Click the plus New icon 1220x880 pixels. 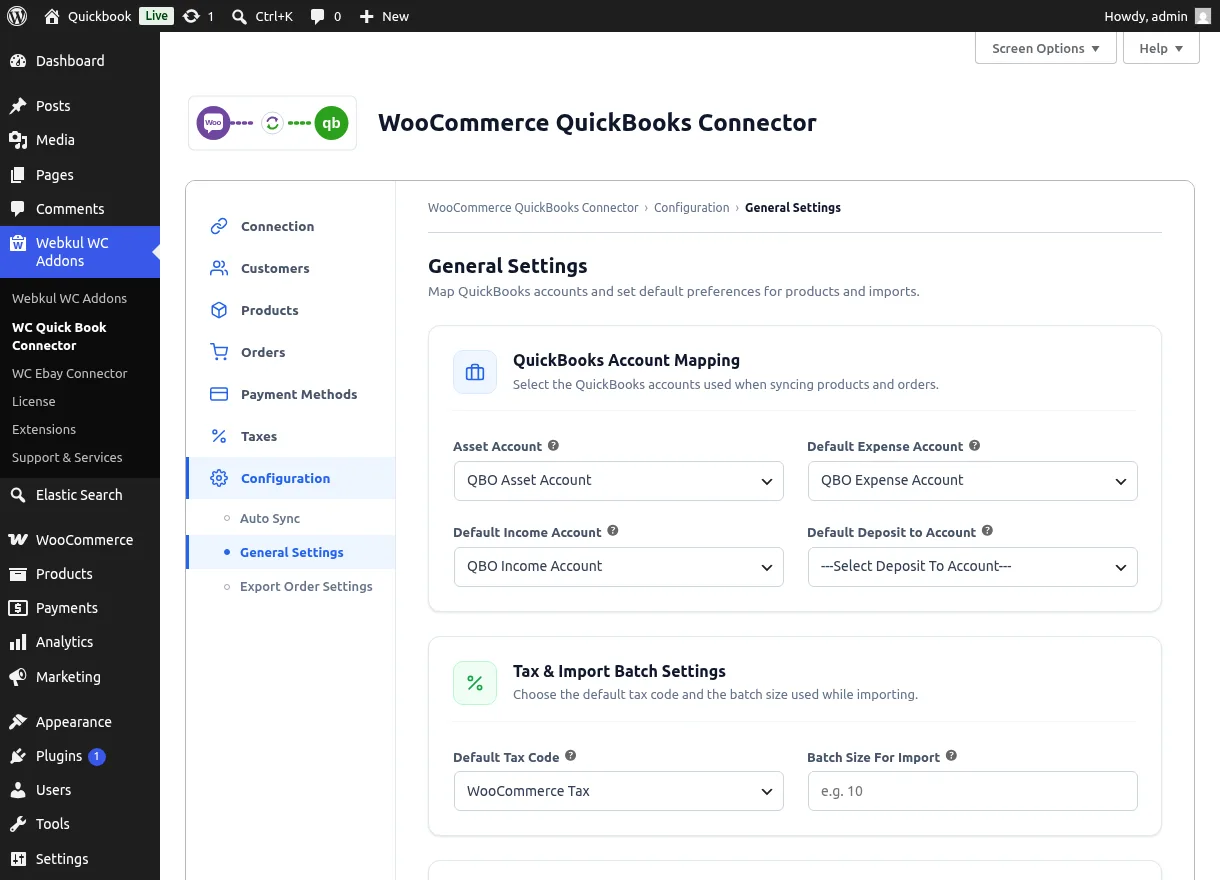click(x=366, y=16)
